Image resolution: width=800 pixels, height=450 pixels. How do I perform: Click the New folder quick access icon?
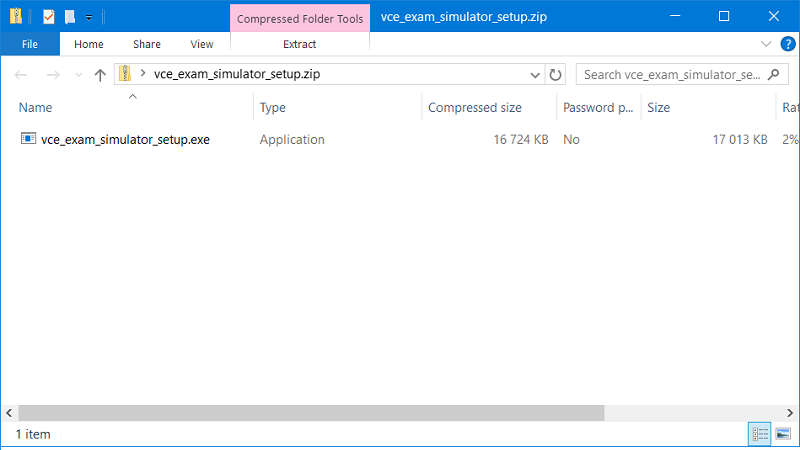(x=70, y=17)
